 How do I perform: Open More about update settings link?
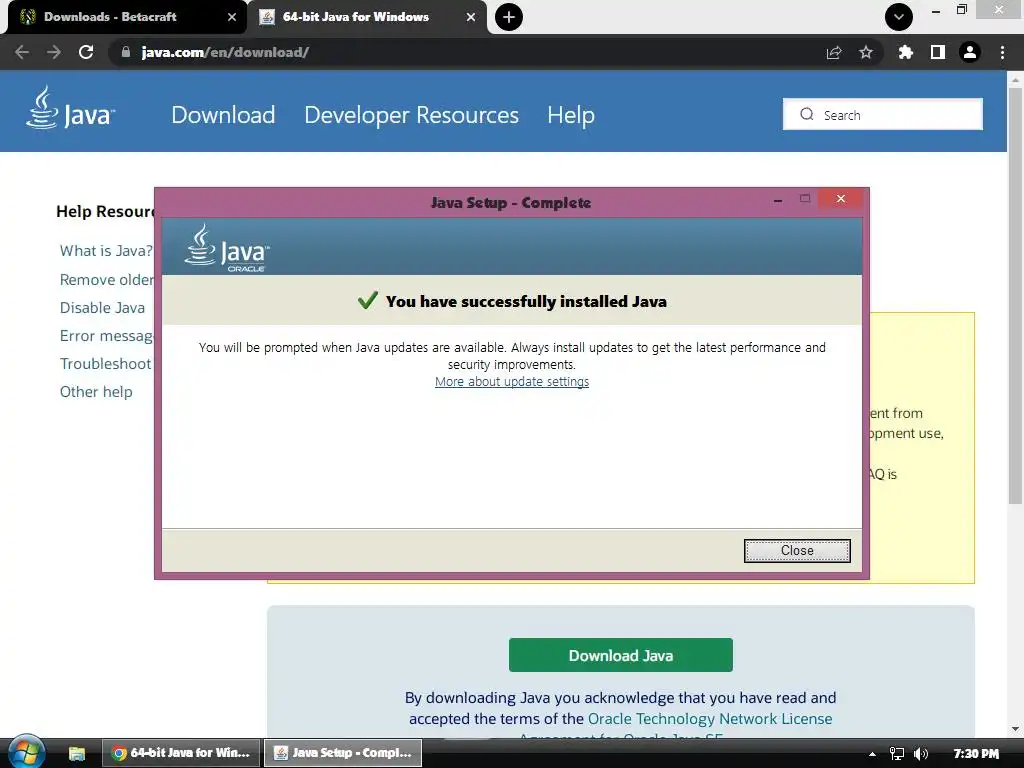point(512,381)
